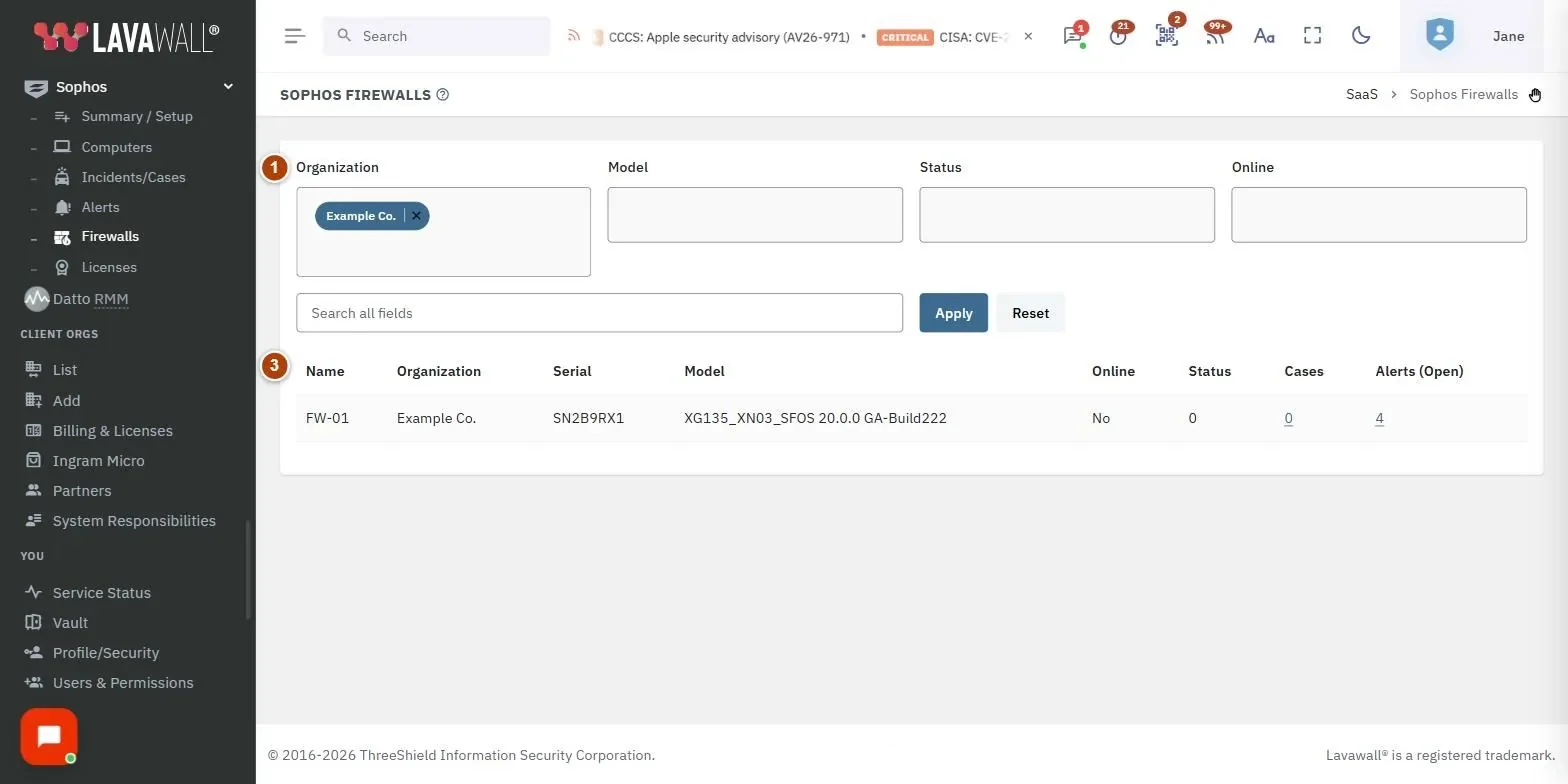Sort by Serial column header

pyautogui.click(x=572, y=371)
